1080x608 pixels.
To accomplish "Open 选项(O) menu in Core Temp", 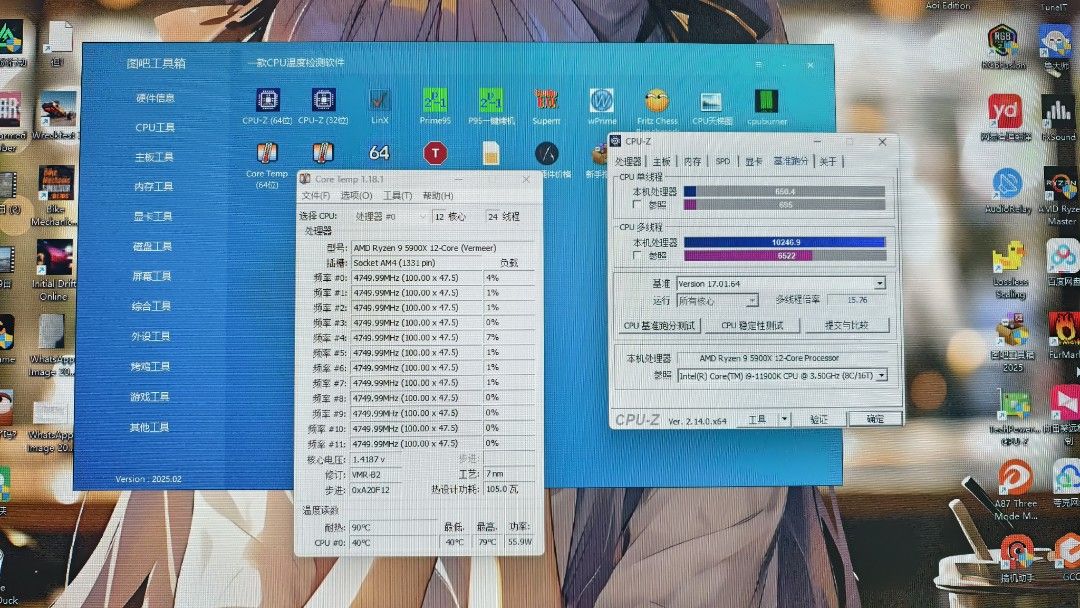I will coord(356,196).
